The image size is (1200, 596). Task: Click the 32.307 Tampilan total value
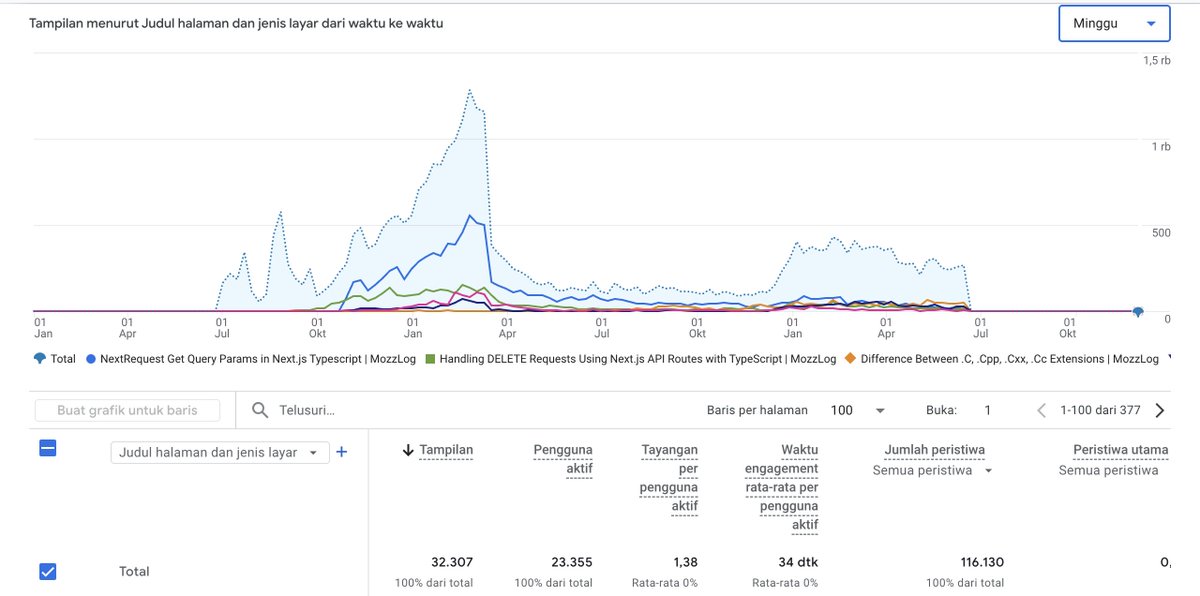pos(453,562)
